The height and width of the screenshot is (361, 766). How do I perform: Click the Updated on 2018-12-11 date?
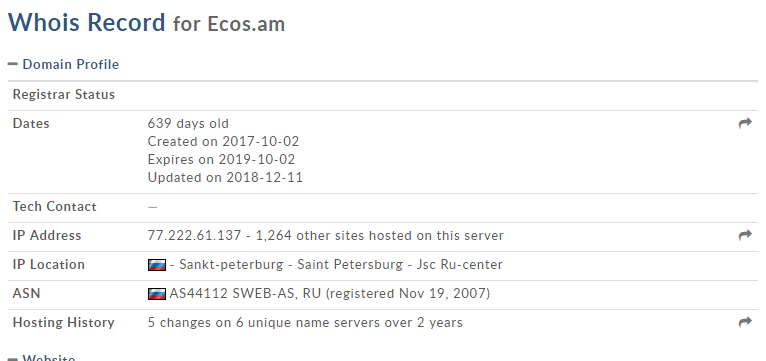coord(225,177)
